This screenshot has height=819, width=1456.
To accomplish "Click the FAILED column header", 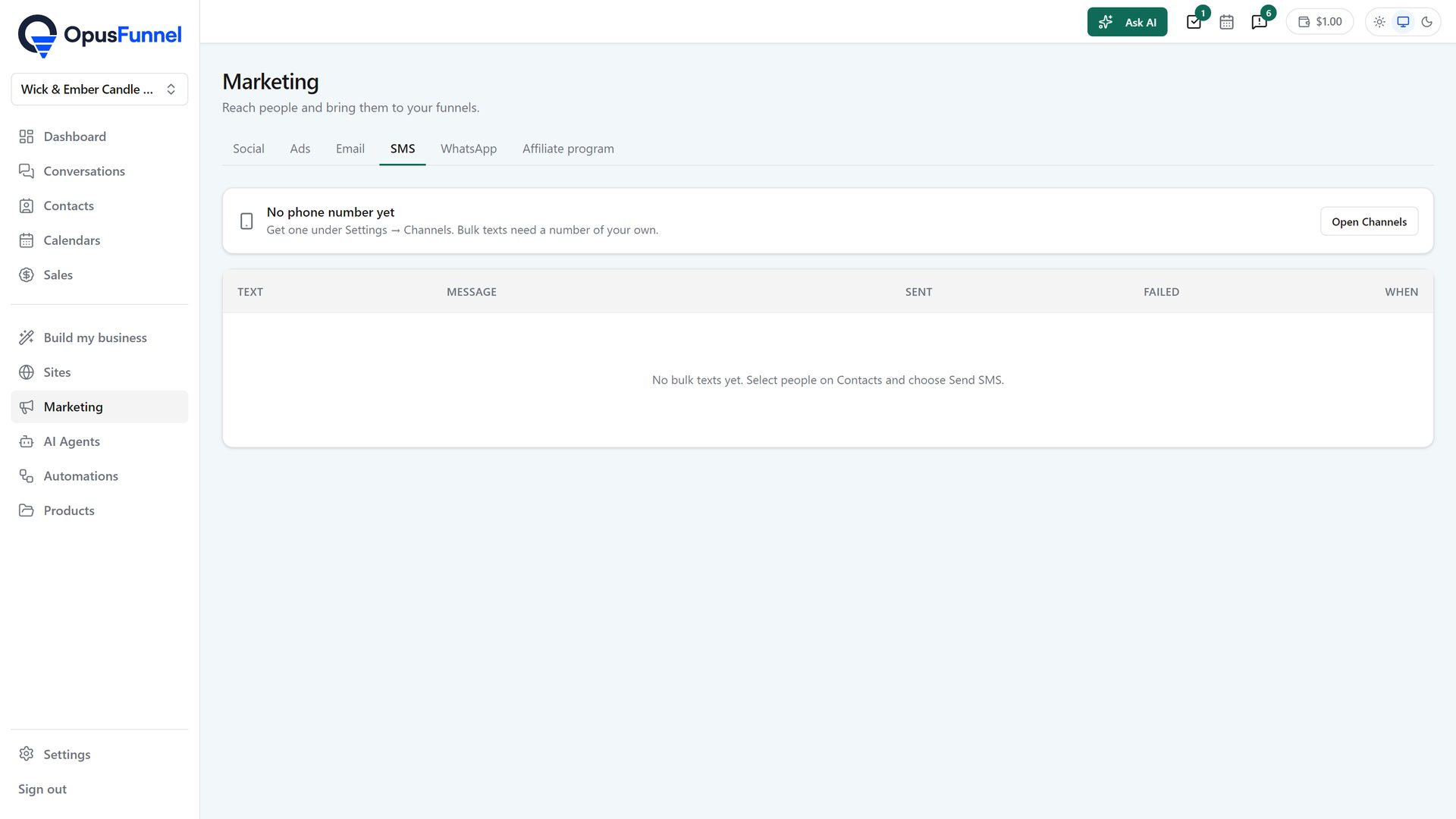I will pos(1161,292).
